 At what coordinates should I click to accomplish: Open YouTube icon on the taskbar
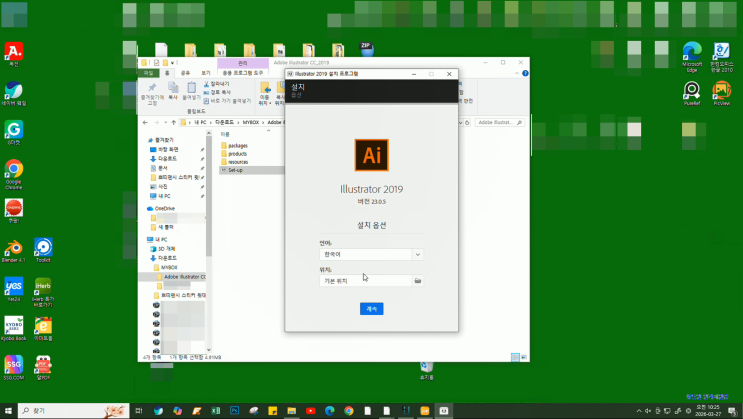[x=311, y=410]
